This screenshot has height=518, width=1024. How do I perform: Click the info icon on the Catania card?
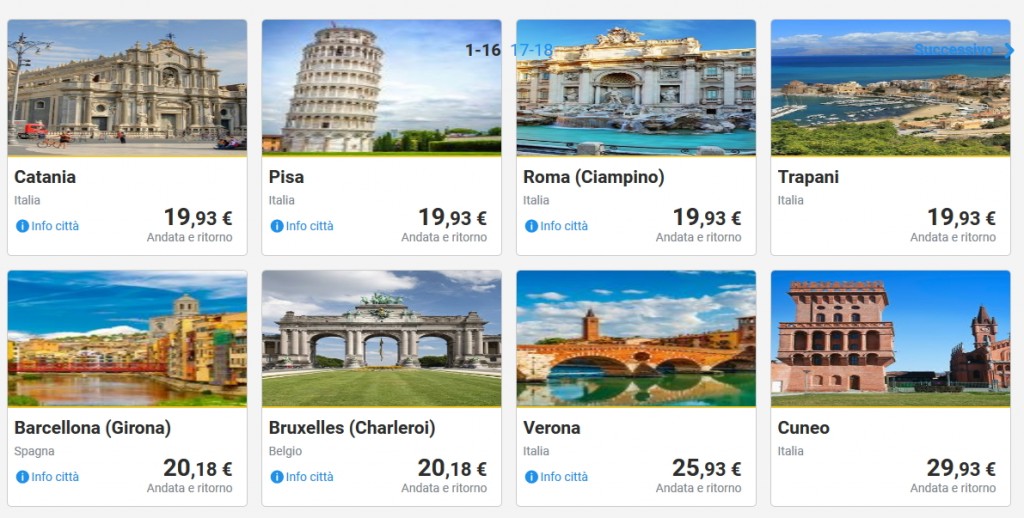point(22,226)
